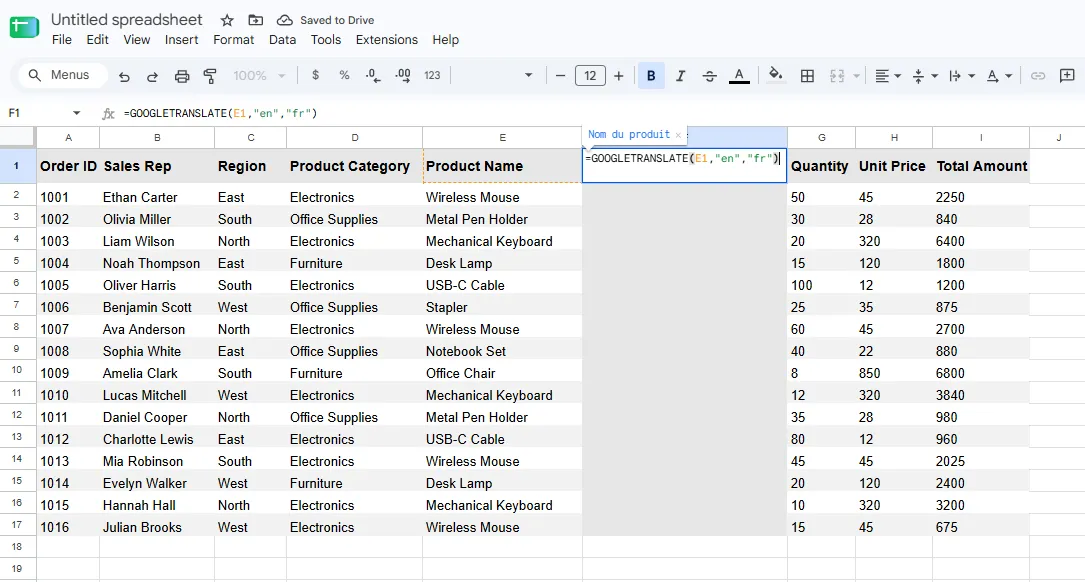Format as currency

(x=316, y=75)
